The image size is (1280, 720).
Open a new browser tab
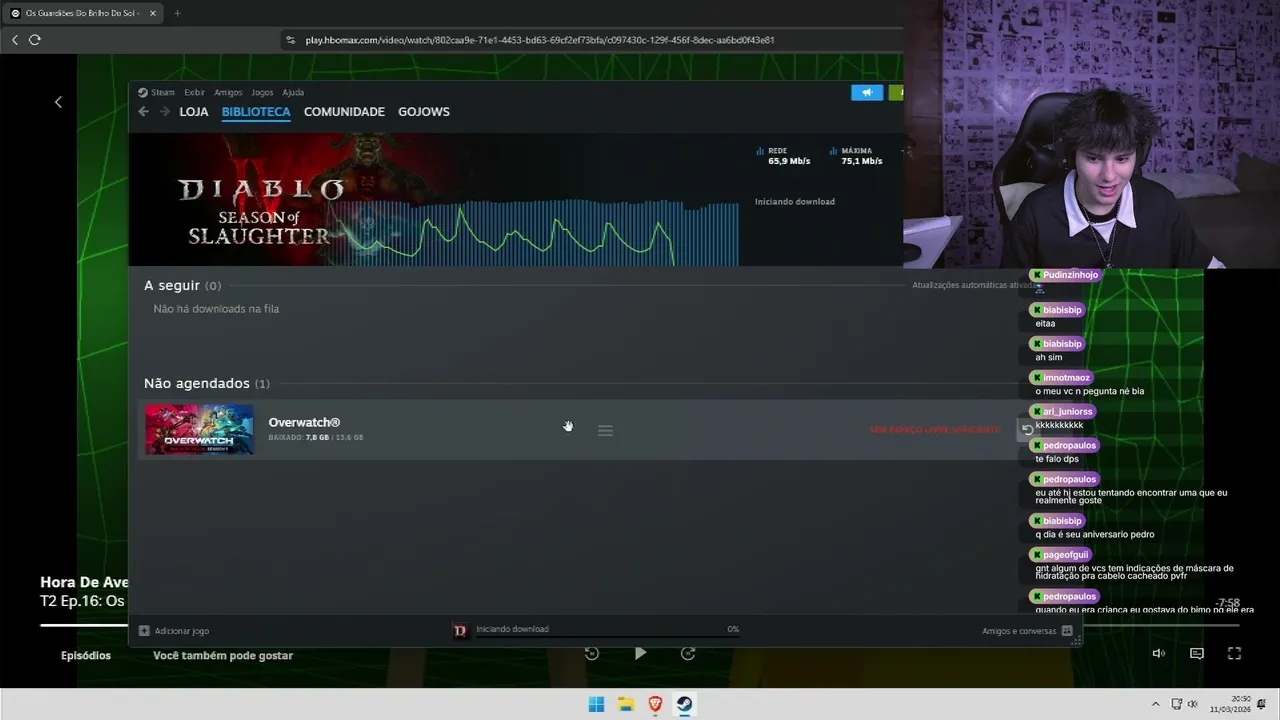point(177,13)
